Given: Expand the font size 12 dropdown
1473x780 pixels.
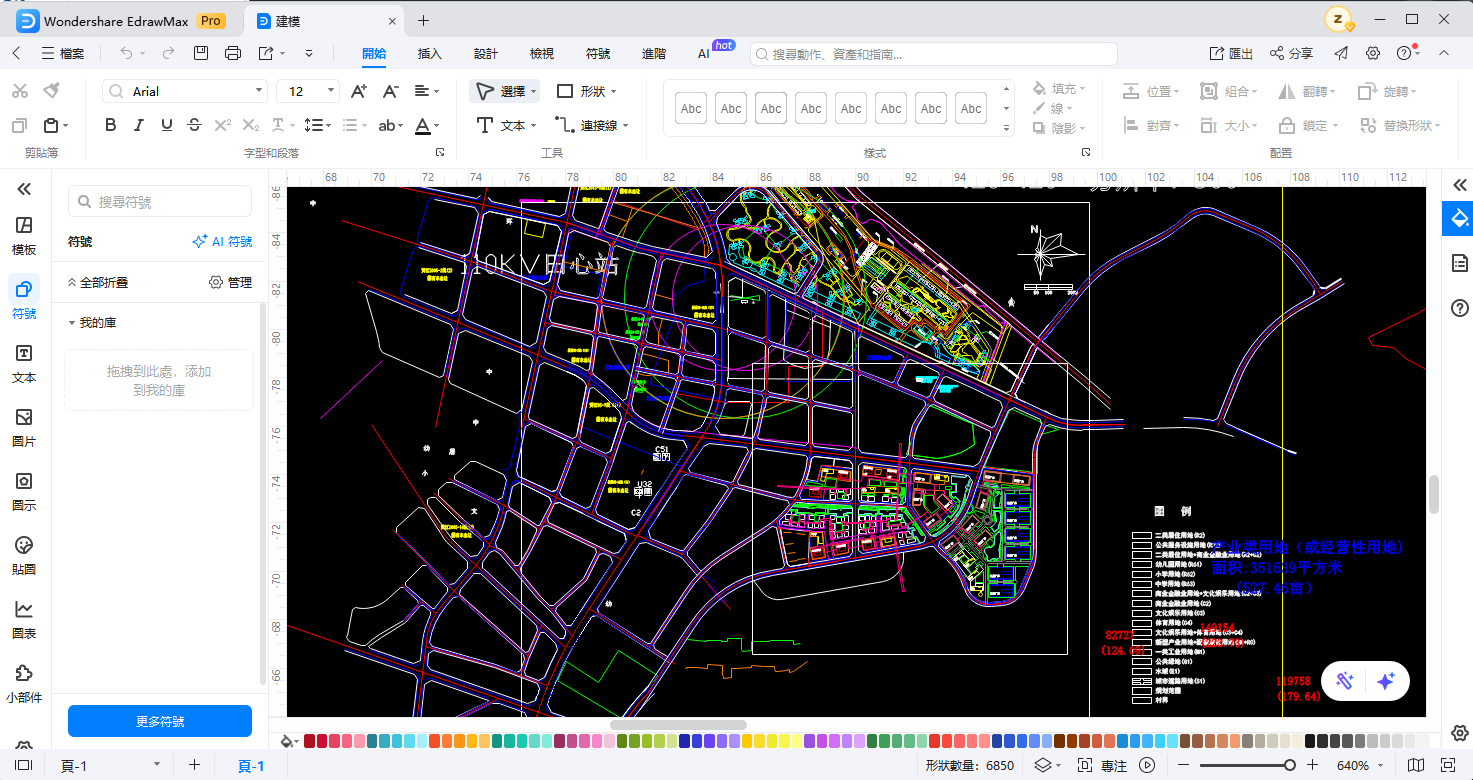Looking at the screenshot, I should tap(332, 91).
